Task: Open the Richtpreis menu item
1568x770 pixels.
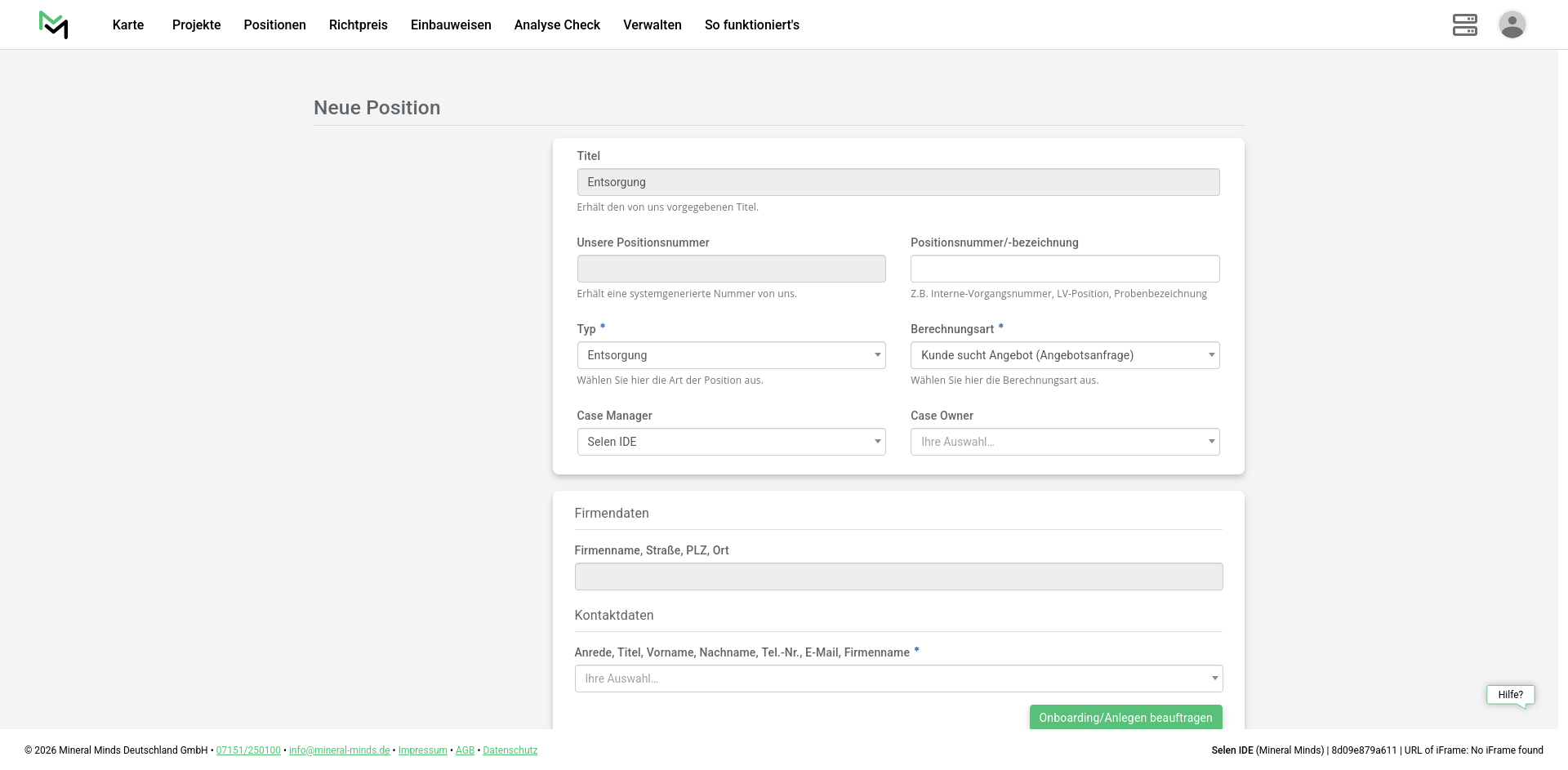Action: coord(358,25)
